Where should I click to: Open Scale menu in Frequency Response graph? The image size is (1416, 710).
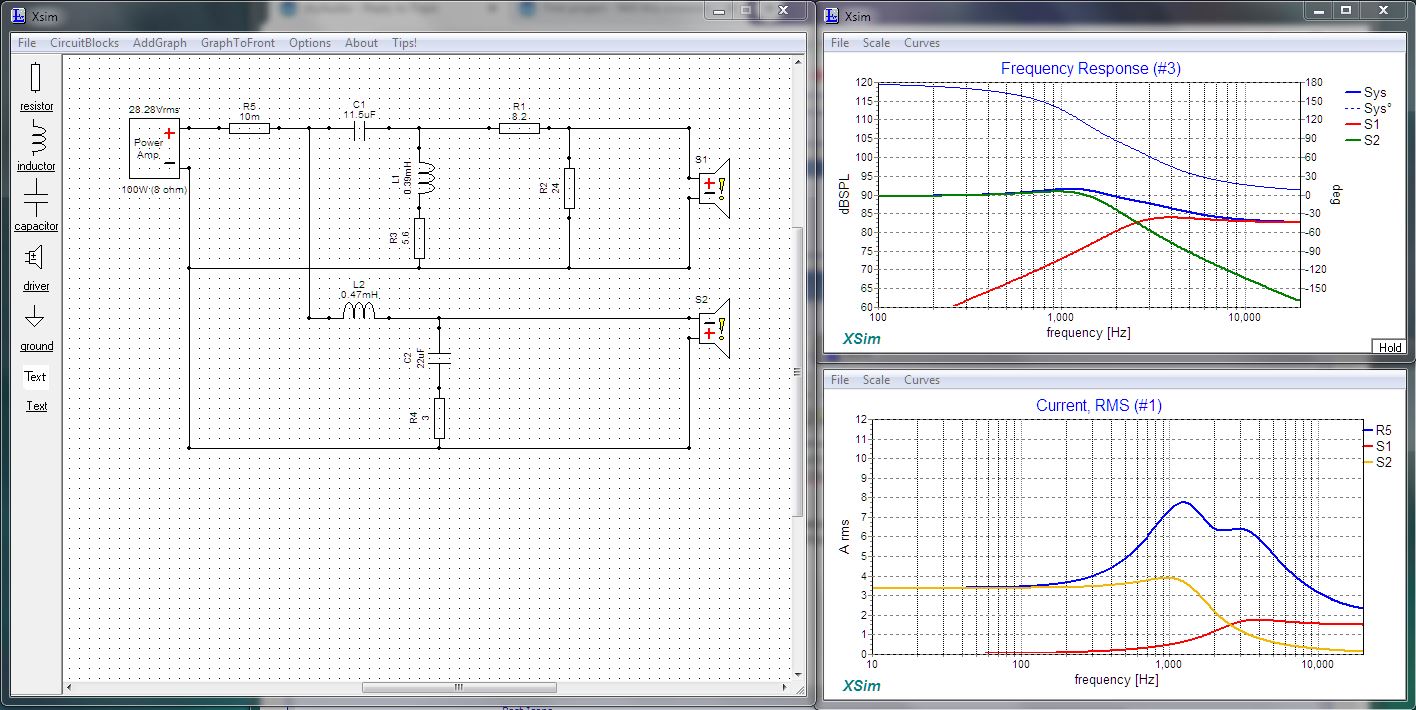pos(876,43)
